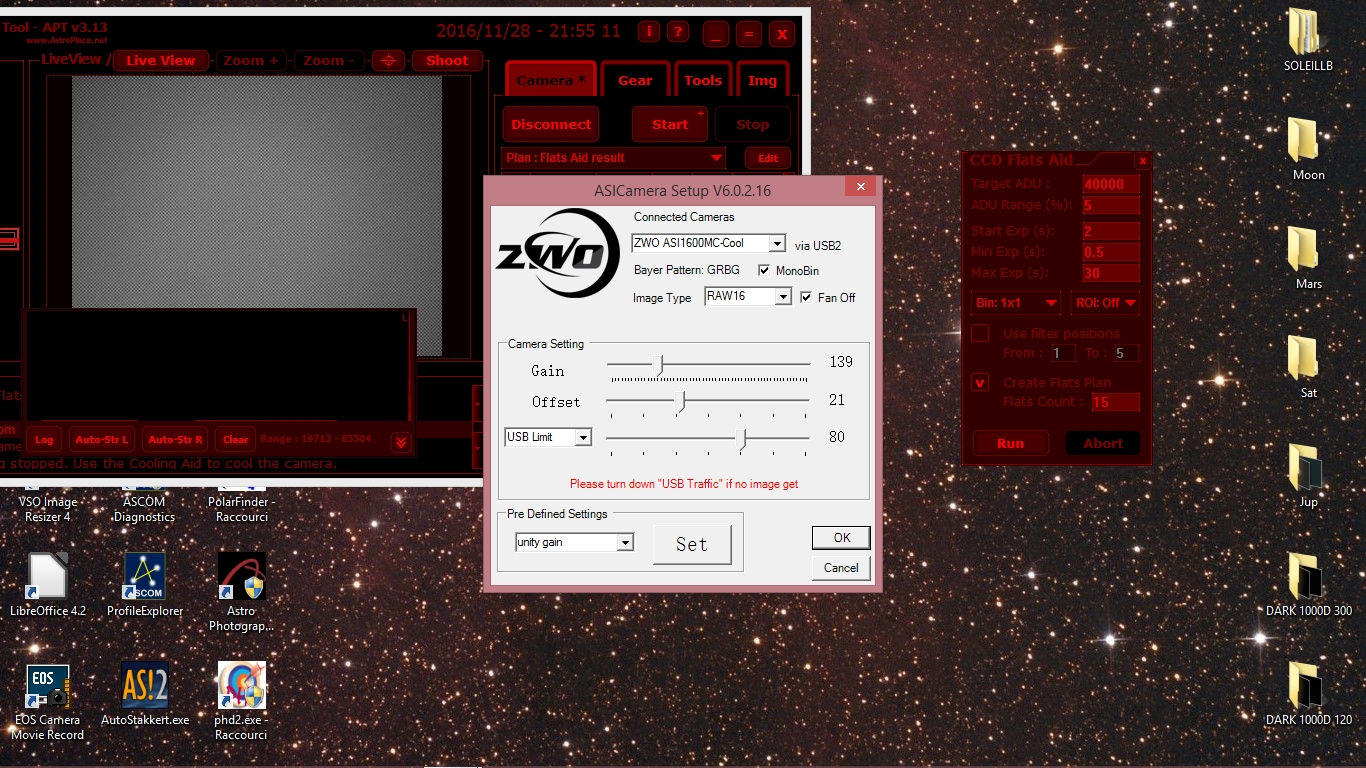This screenshot has width=1366, height=768.
Task: Select the LibreOffice 4.2 desktop shortcut
Action: click(48, 585)
